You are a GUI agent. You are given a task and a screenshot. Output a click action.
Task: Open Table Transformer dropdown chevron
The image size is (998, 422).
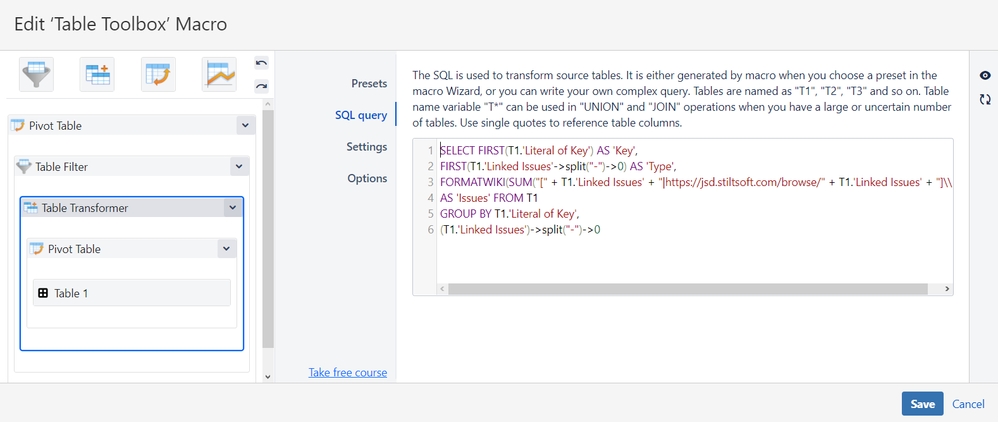232,207
